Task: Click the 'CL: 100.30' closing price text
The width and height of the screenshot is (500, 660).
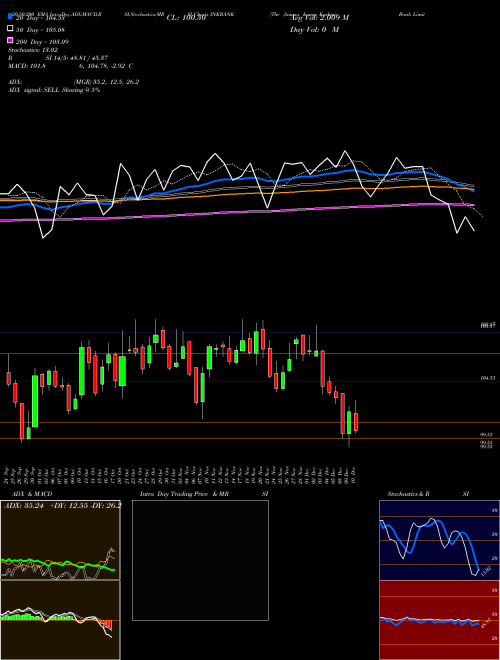Action: click(186, 18)
